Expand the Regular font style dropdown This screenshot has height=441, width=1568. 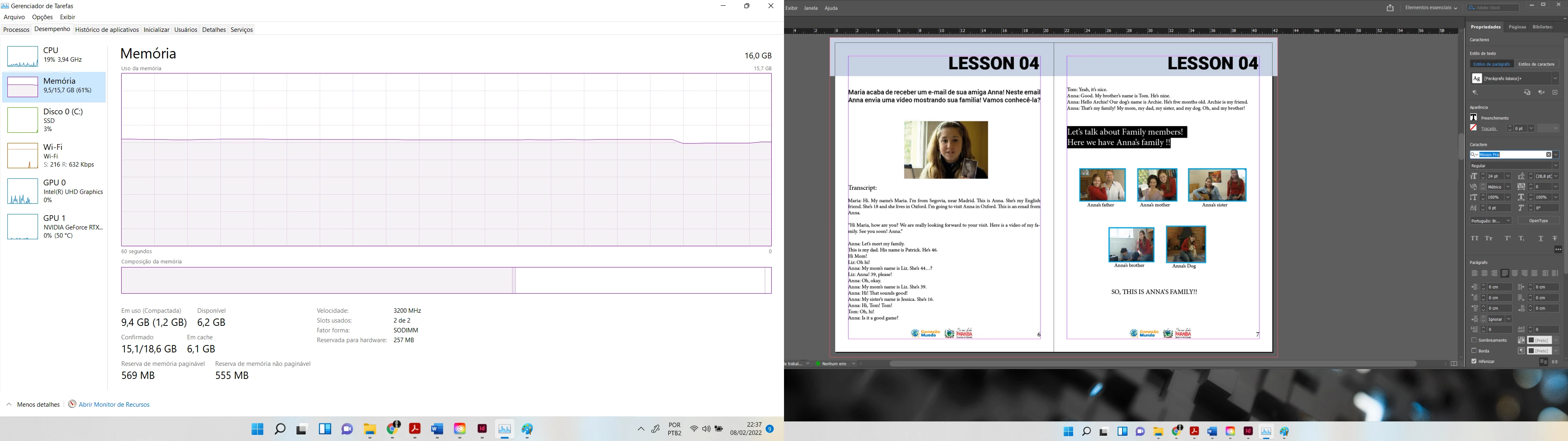pos(1555,166)
